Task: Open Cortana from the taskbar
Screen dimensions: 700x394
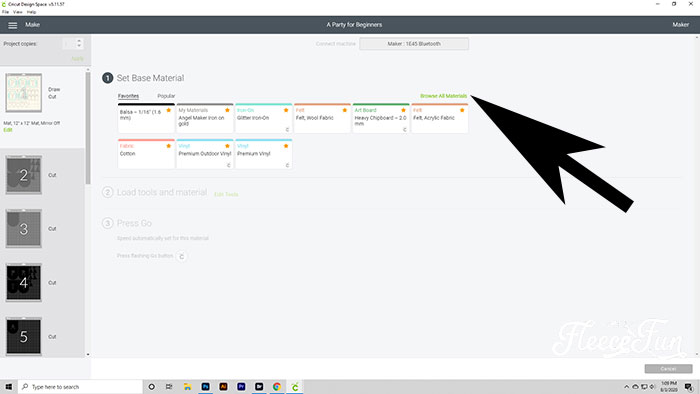Action: tap(151, 387)
